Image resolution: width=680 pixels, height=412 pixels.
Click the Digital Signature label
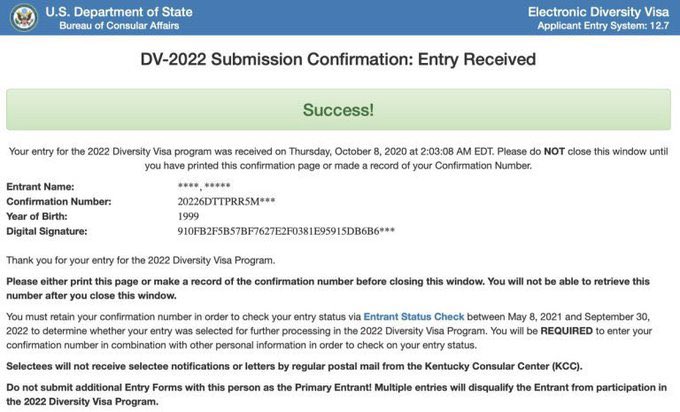click(x=47, y=231)
